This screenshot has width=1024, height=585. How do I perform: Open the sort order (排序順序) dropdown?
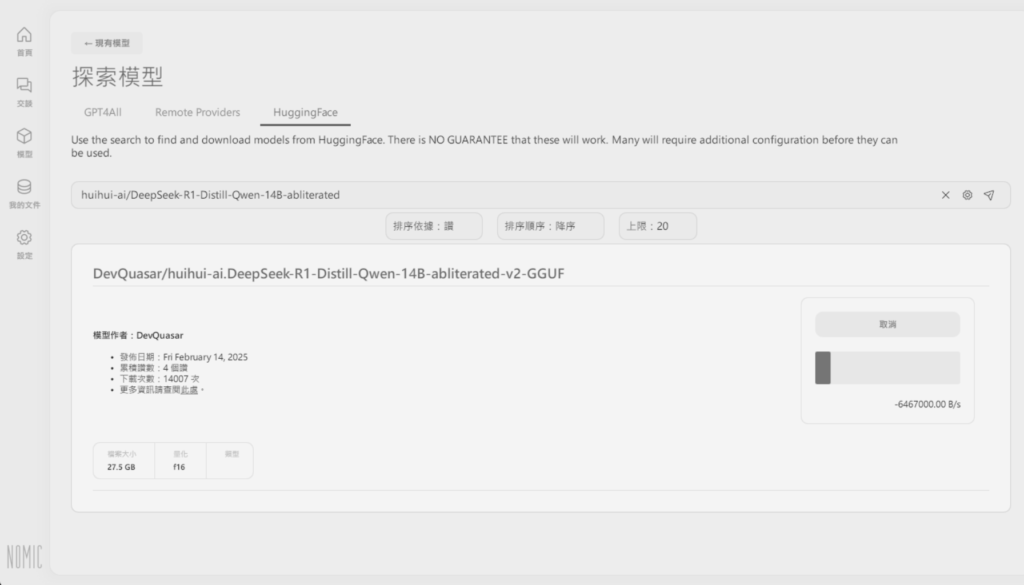tap(551, 226)
